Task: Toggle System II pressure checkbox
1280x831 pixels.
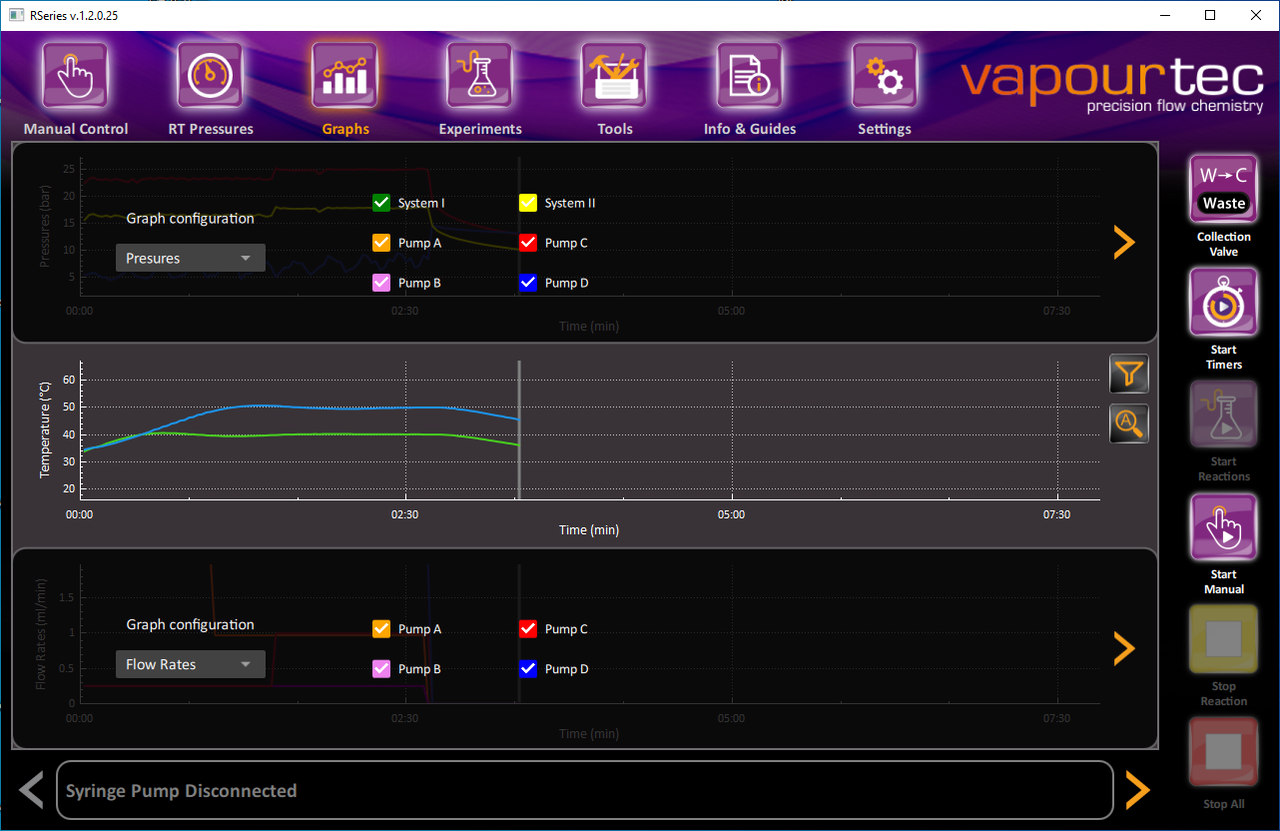Action: pyautogui.click(x=528, y=203)
